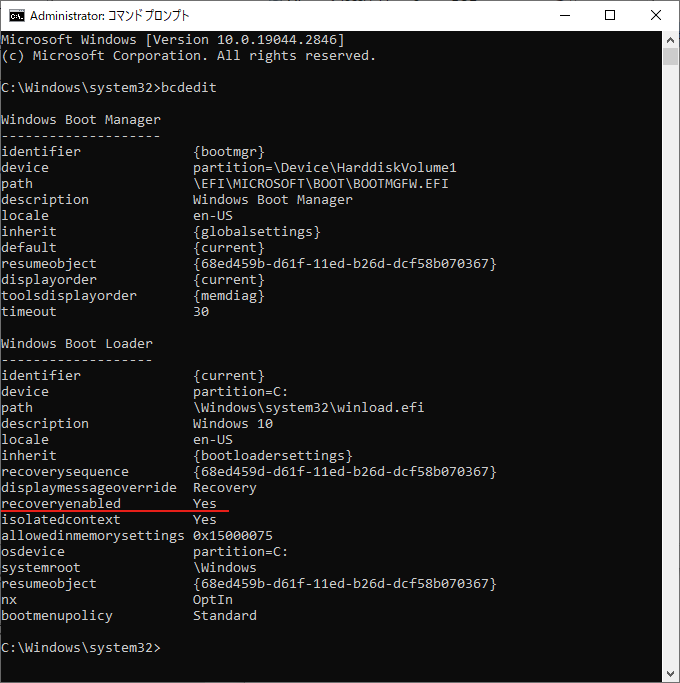Click the final 'C:\Windows\system32>' prompt
680x683 pixels.
tap(81, 648)
